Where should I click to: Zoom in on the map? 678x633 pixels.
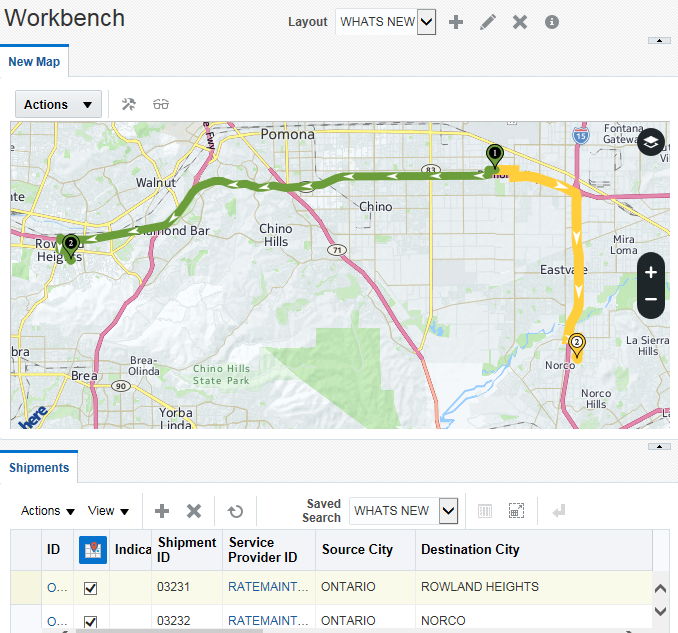(x=651, y=272)
